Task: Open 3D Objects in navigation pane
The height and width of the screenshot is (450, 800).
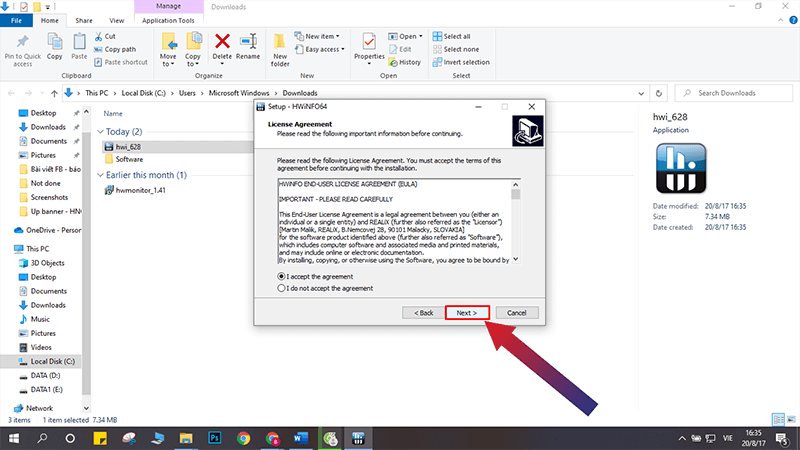Action: (x=42, y=263)
